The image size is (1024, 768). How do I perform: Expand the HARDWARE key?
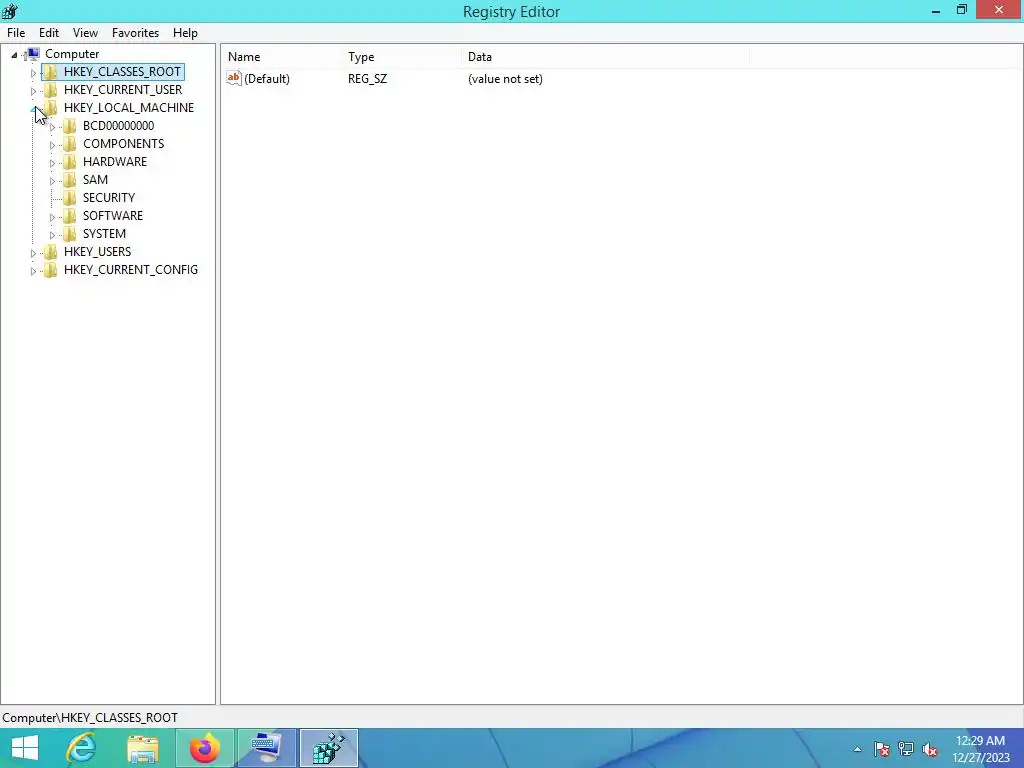52,163
